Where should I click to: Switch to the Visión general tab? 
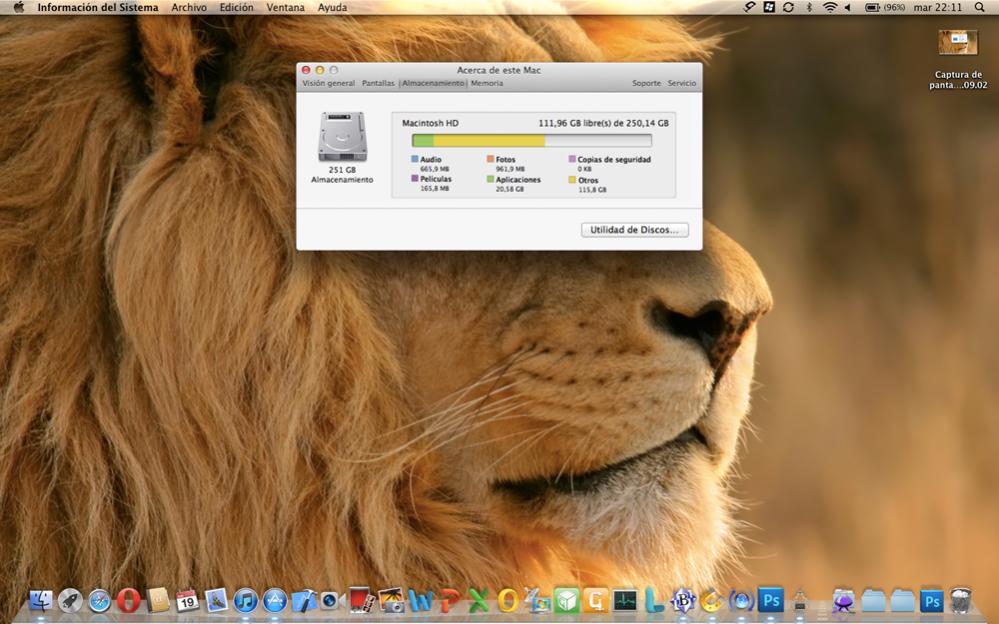point(328,84)
